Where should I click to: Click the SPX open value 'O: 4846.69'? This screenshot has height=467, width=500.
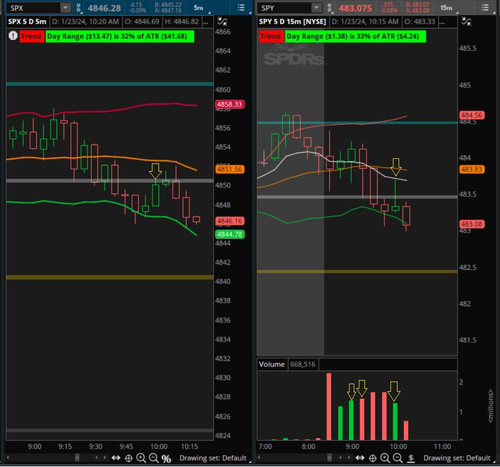(142, 22)
